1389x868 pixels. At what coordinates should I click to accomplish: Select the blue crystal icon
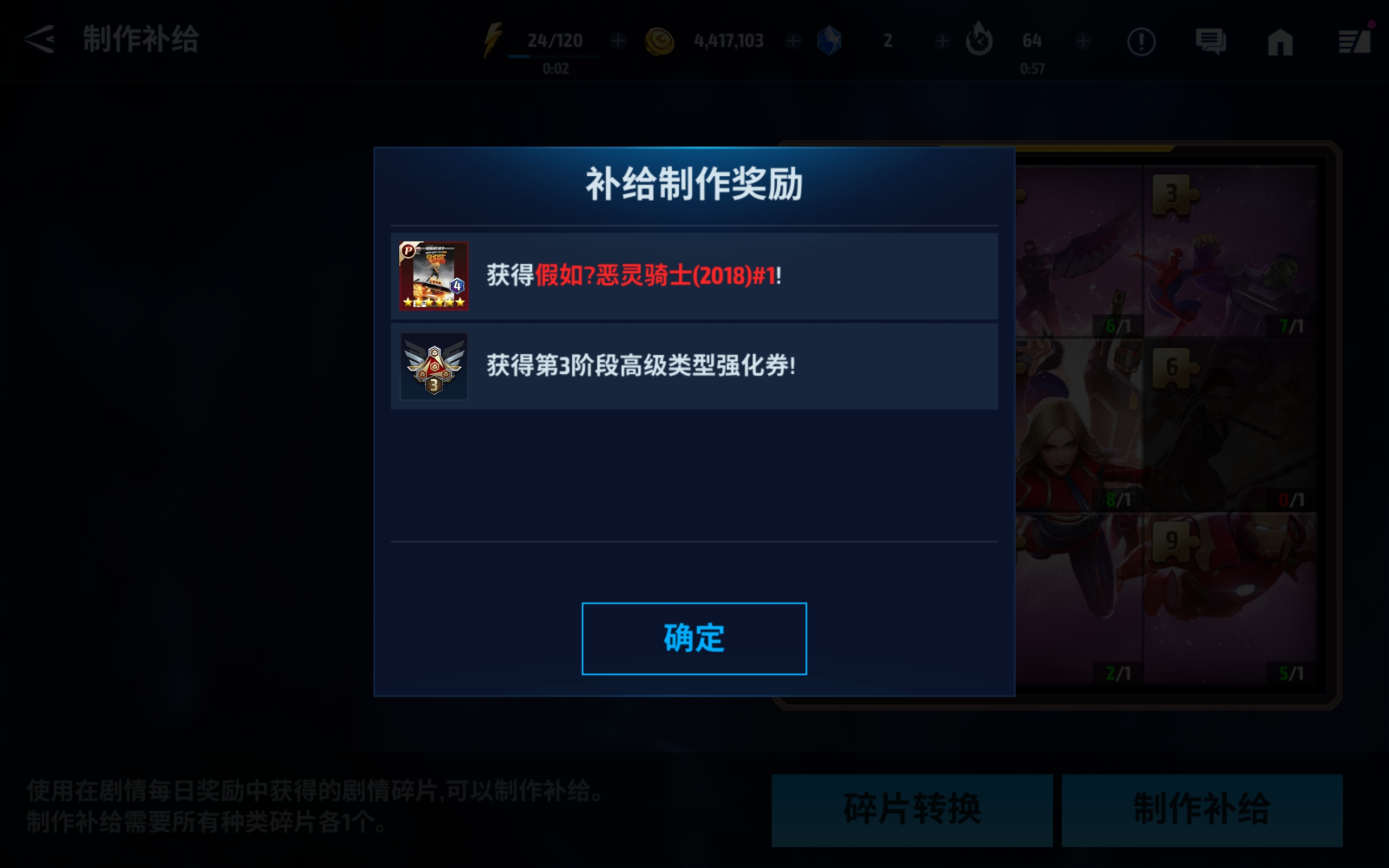[829, 41]
